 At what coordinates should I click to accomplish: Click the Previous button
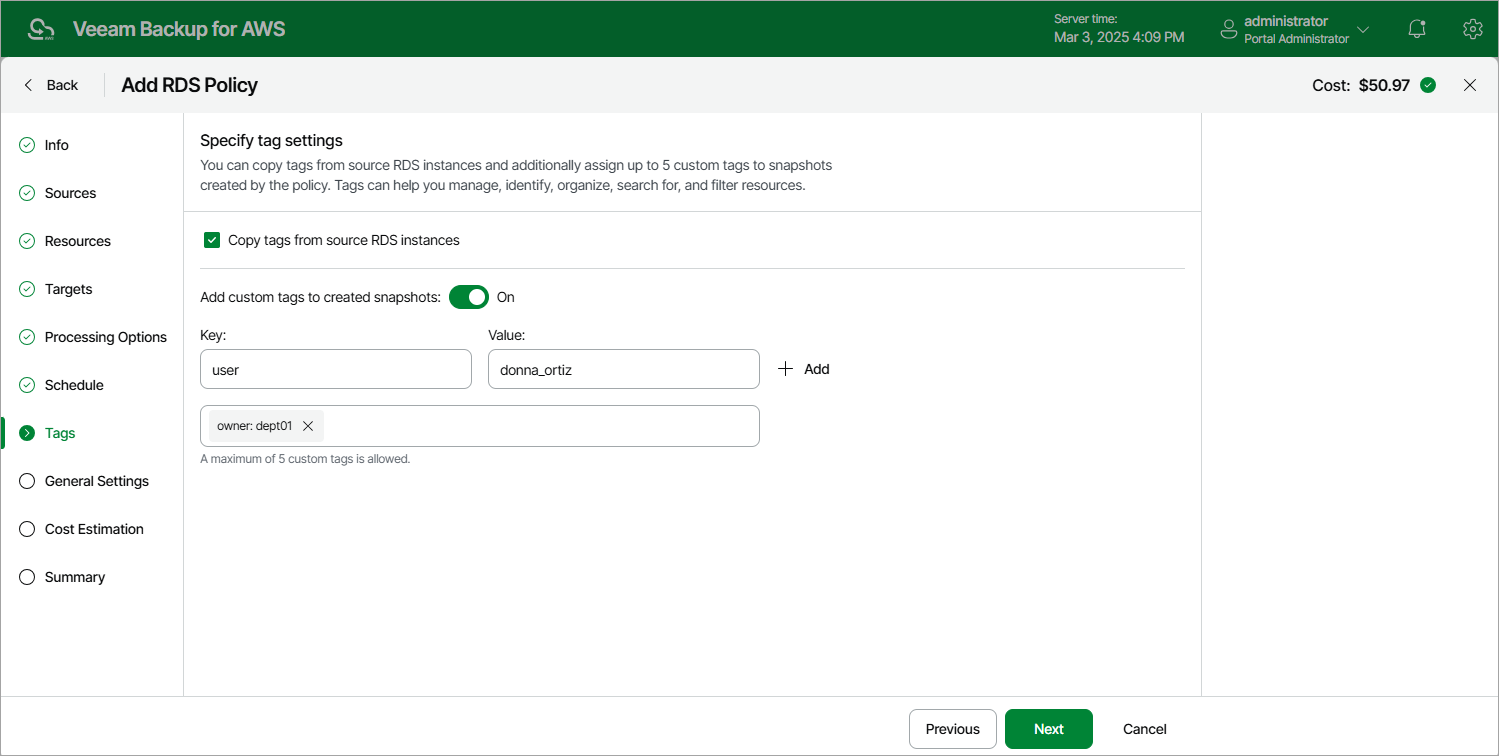point(951,729)
